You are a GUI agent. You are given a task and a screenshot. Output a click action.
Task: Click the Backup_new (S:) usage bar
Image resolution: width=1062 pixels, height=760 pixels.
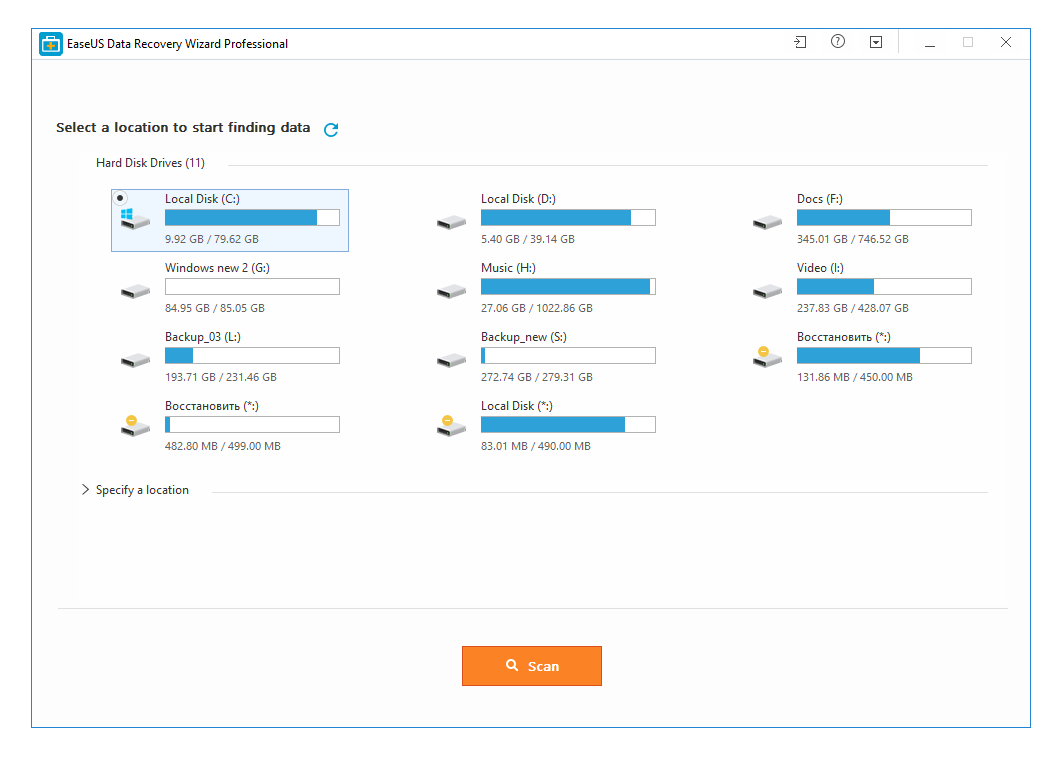pos(568,356)
